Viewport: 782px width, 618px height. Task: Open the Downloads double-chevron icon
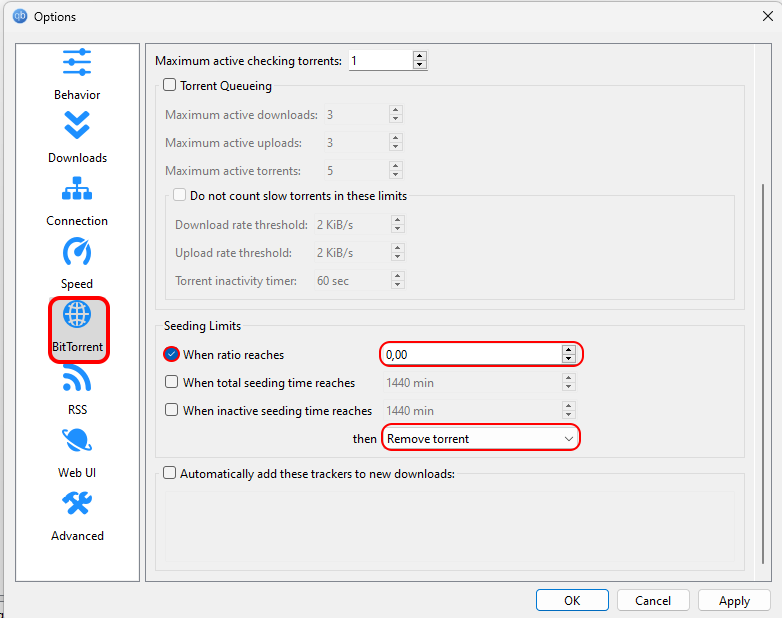click(x=77, y=125)
